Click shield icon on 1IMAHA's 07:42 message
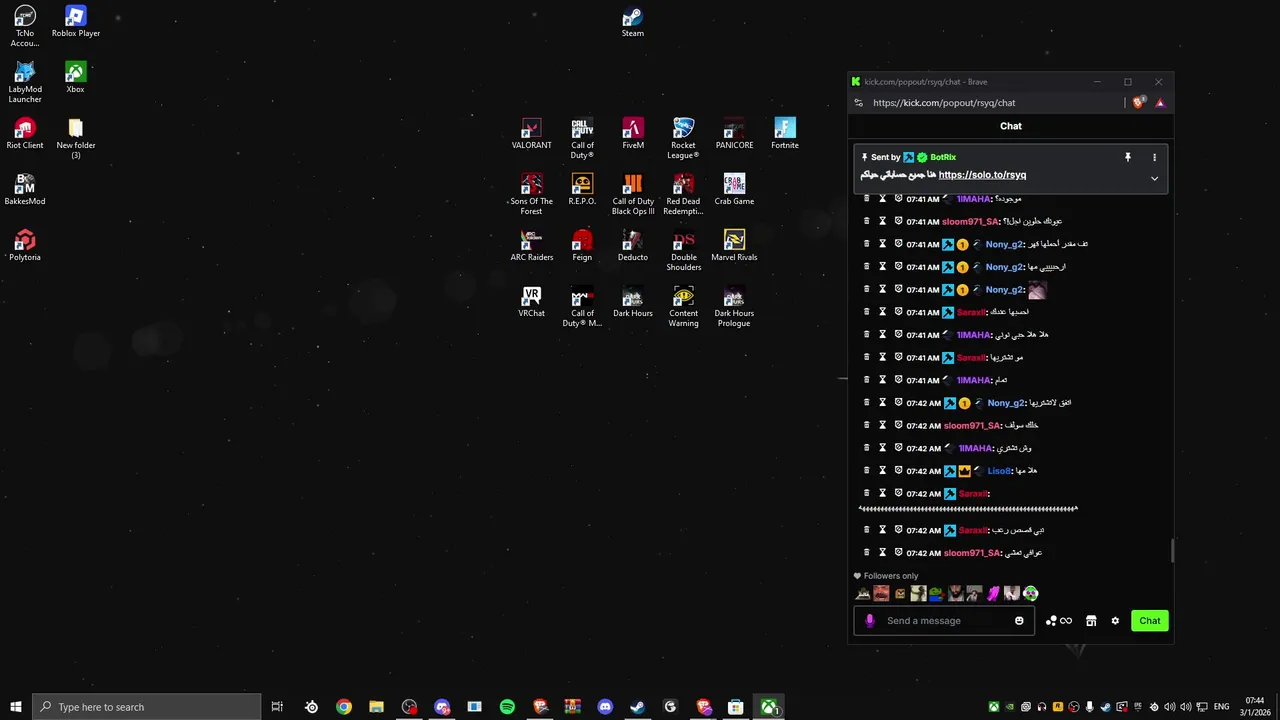 [898, 448]
